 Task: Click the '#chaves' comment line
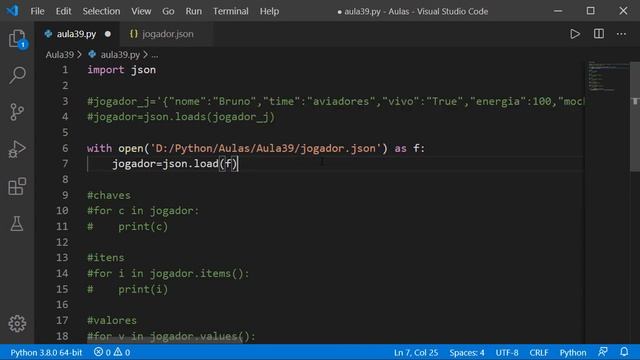click(x=109, y=195)
